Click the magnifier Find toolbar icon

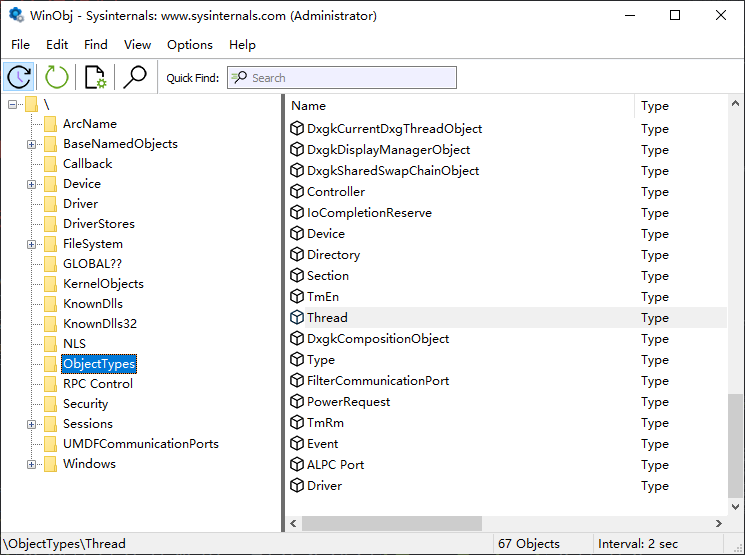[135, 77]
